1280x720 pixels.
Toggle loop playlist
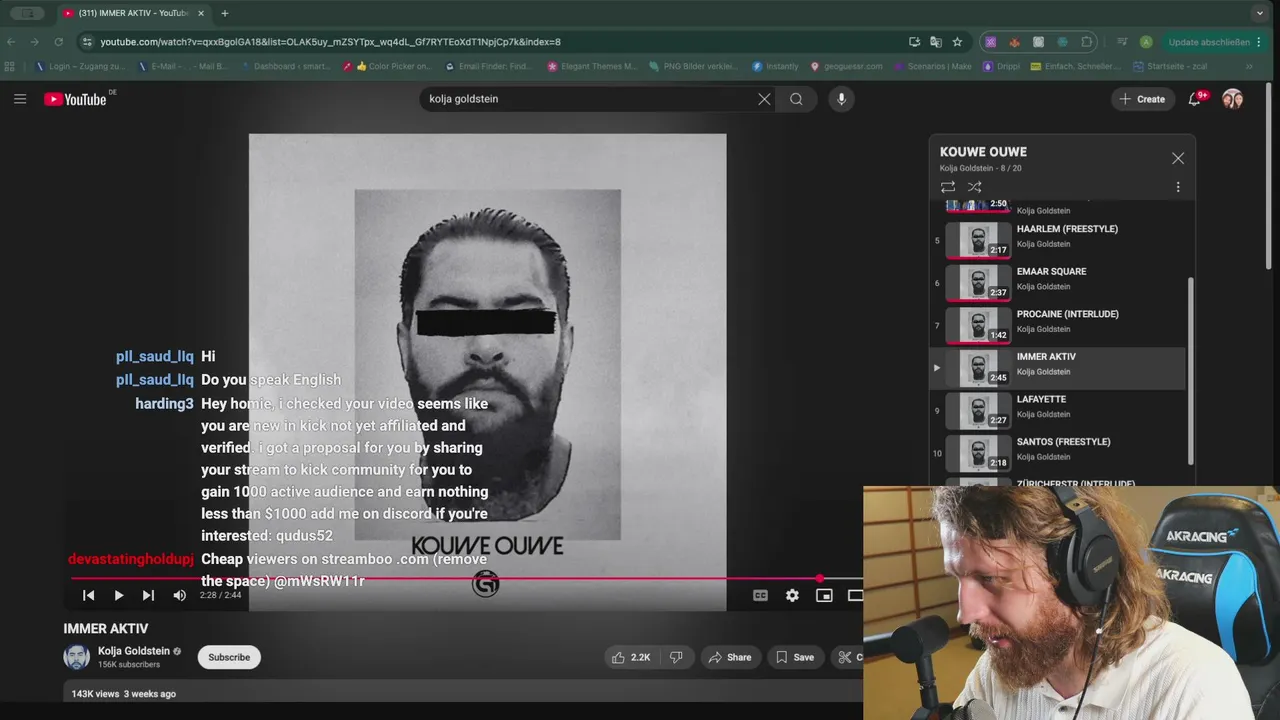tap(948, 187)
